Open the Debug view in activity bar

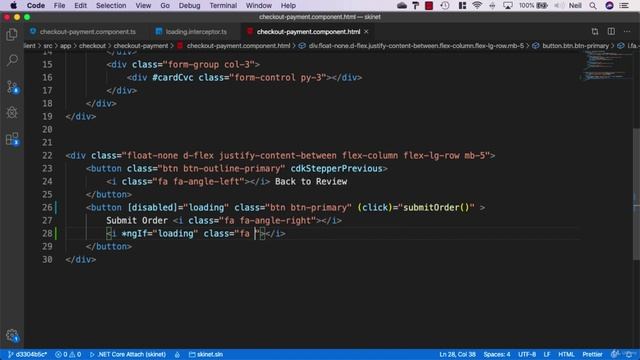coord(12,113)
